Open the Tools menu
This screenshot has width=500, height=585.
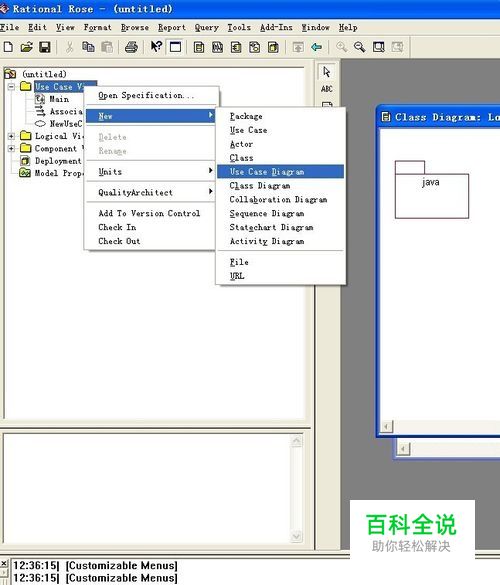(239, 28)
